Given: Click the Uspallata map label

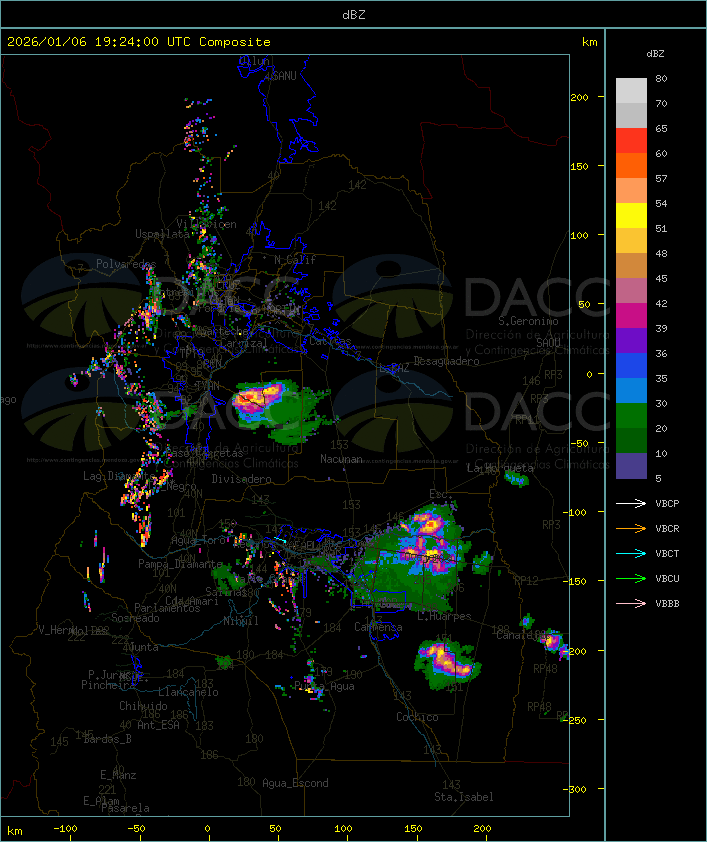Looking at the screenshot, I should pos(160,234).
